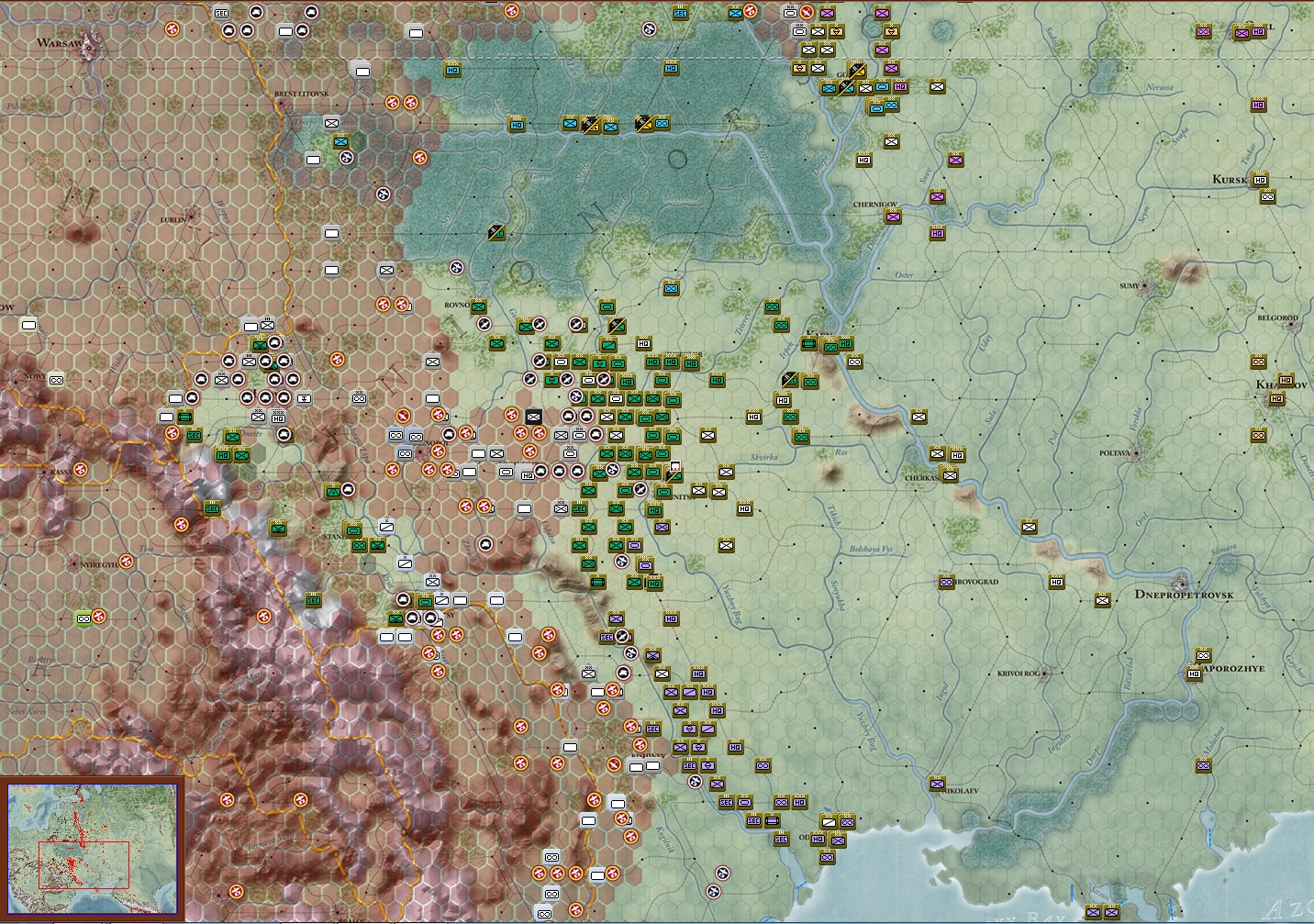
Task: Click the Dnepropetrovsk city label
Action: pyautogui.click(x=1184, y=595)
